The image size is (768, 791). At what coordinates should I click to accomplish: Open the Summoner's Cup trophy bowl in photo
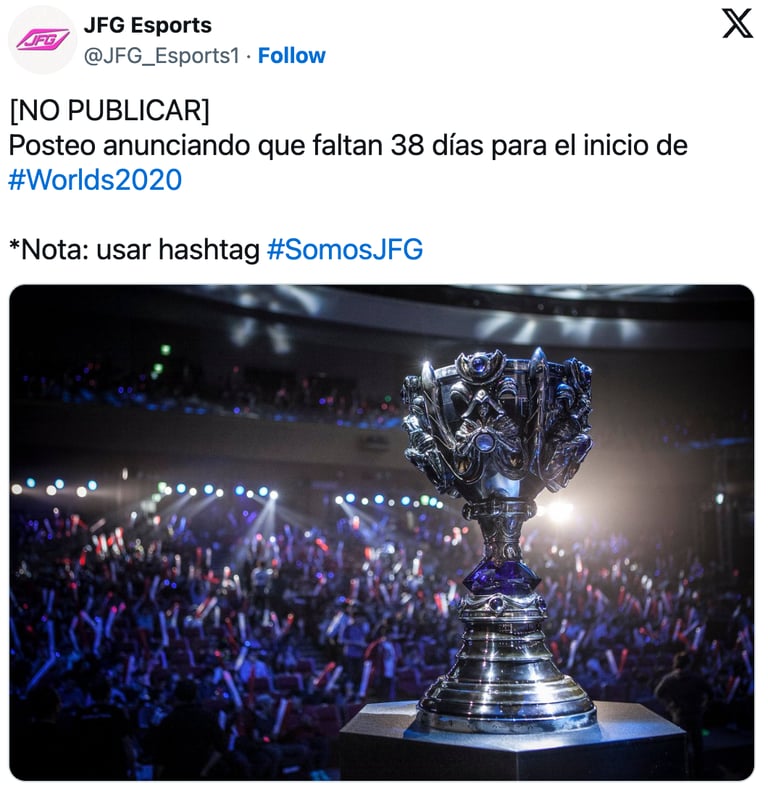click(x=497, y=424)
